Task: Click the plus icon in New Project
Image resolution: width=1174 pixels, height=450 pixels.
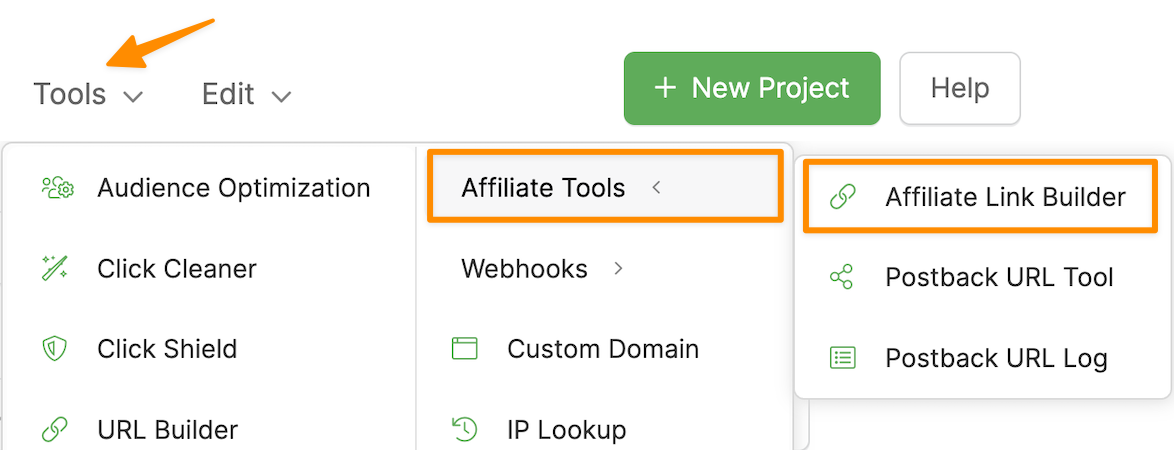Action: pos(665,88)
